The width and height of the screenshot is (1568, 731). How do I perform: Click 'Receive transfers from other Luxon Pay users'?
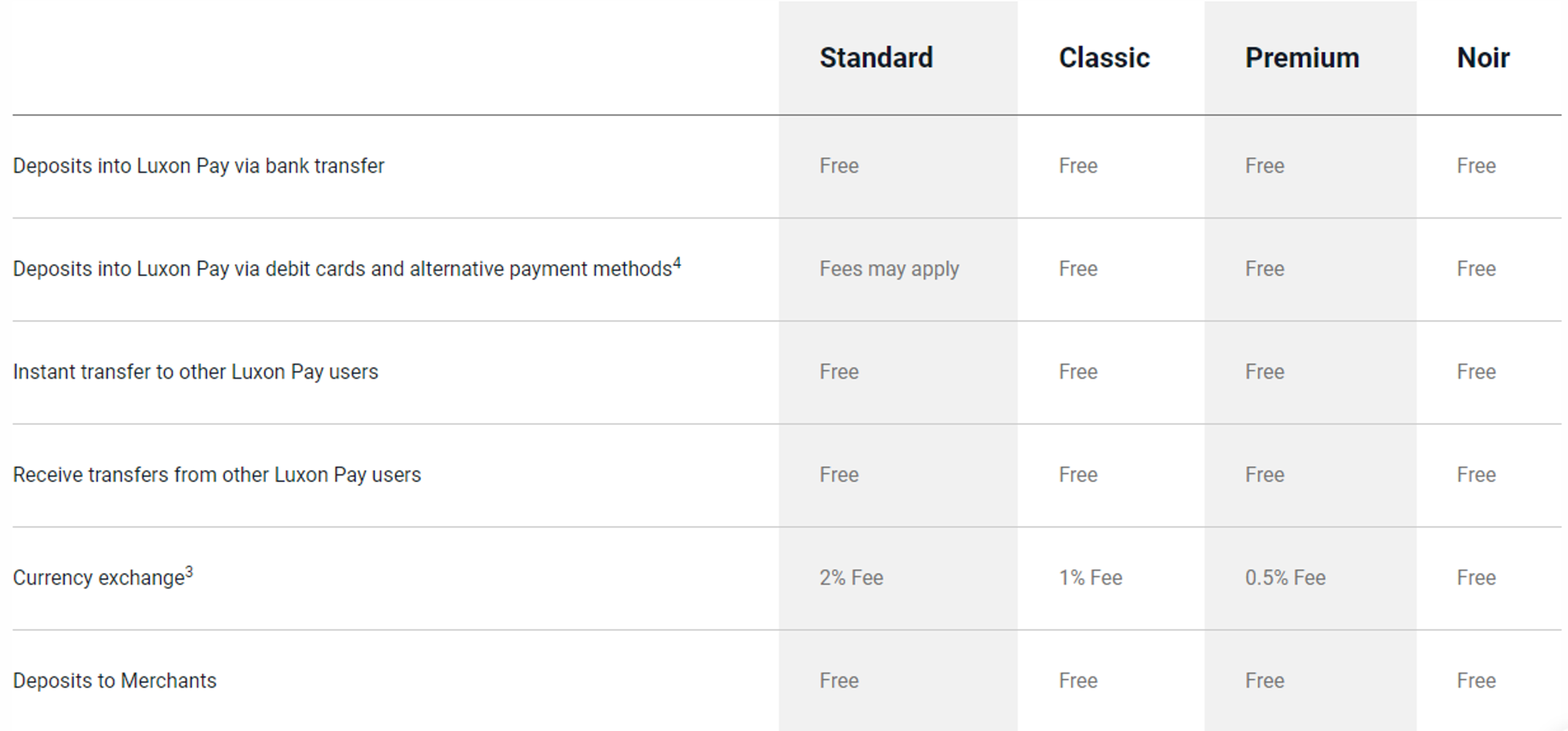[217, 475]
